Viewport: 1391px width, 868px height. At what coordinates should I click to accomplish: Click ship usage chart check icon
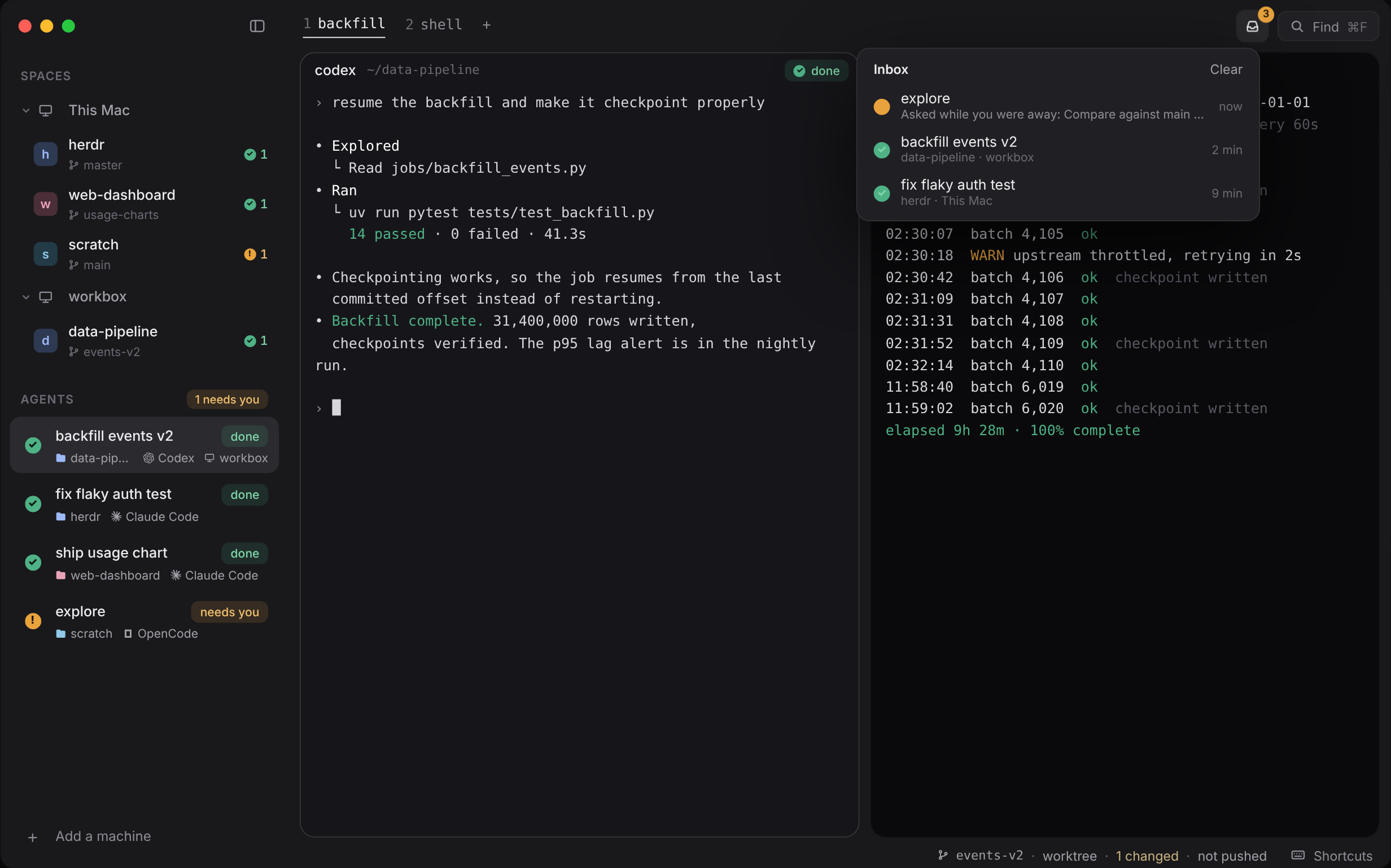[x=33, y=562]
